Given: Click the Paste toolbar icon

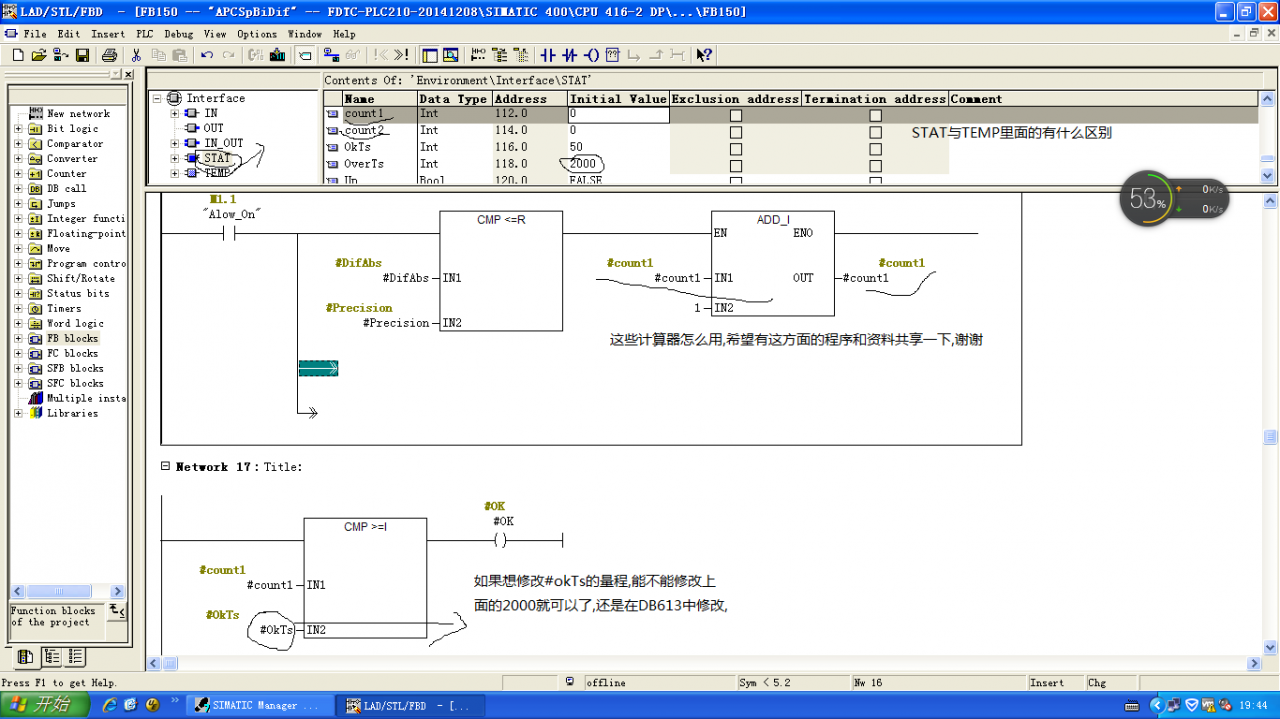Looking at the screenshot, I should click(179, 55).
